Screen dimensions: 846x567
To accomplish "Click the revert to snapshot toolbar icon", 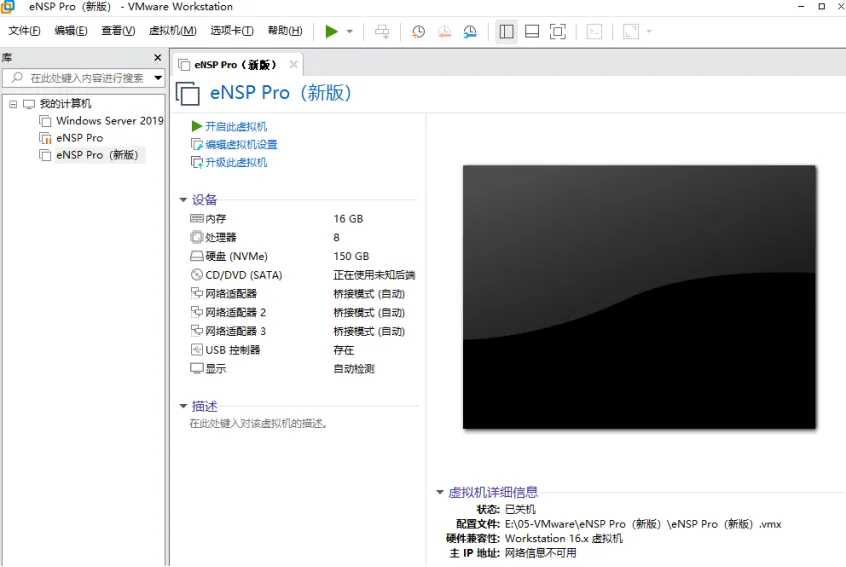I will [444, 31].
